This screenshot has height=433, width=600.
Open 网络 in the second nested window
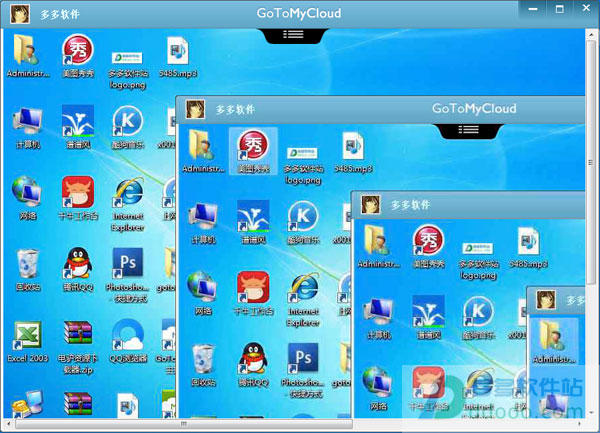(203, 294)
